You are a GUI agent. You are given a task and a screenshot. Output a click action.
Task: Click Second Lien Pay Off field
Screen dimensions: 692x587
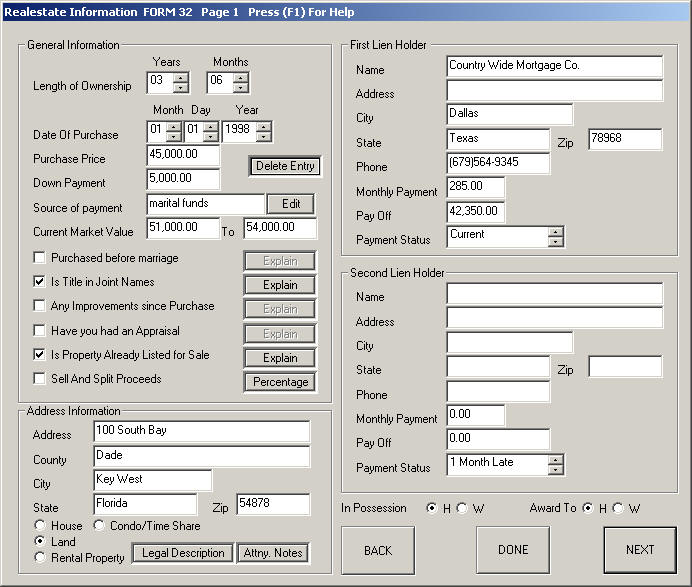click(x=498, y=440)
